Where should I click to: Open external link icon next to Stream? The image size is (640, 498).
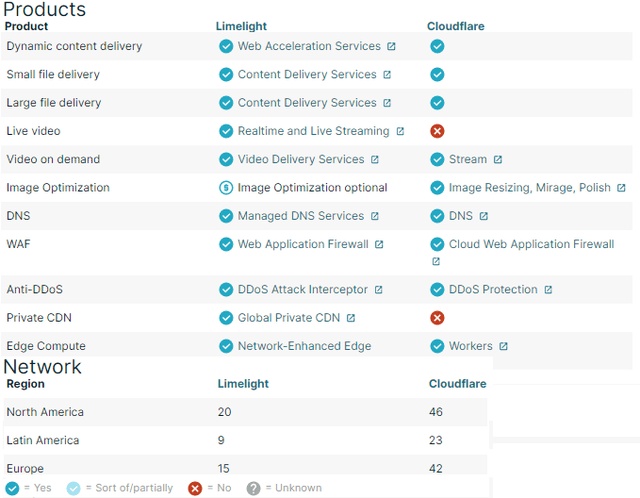498,159
